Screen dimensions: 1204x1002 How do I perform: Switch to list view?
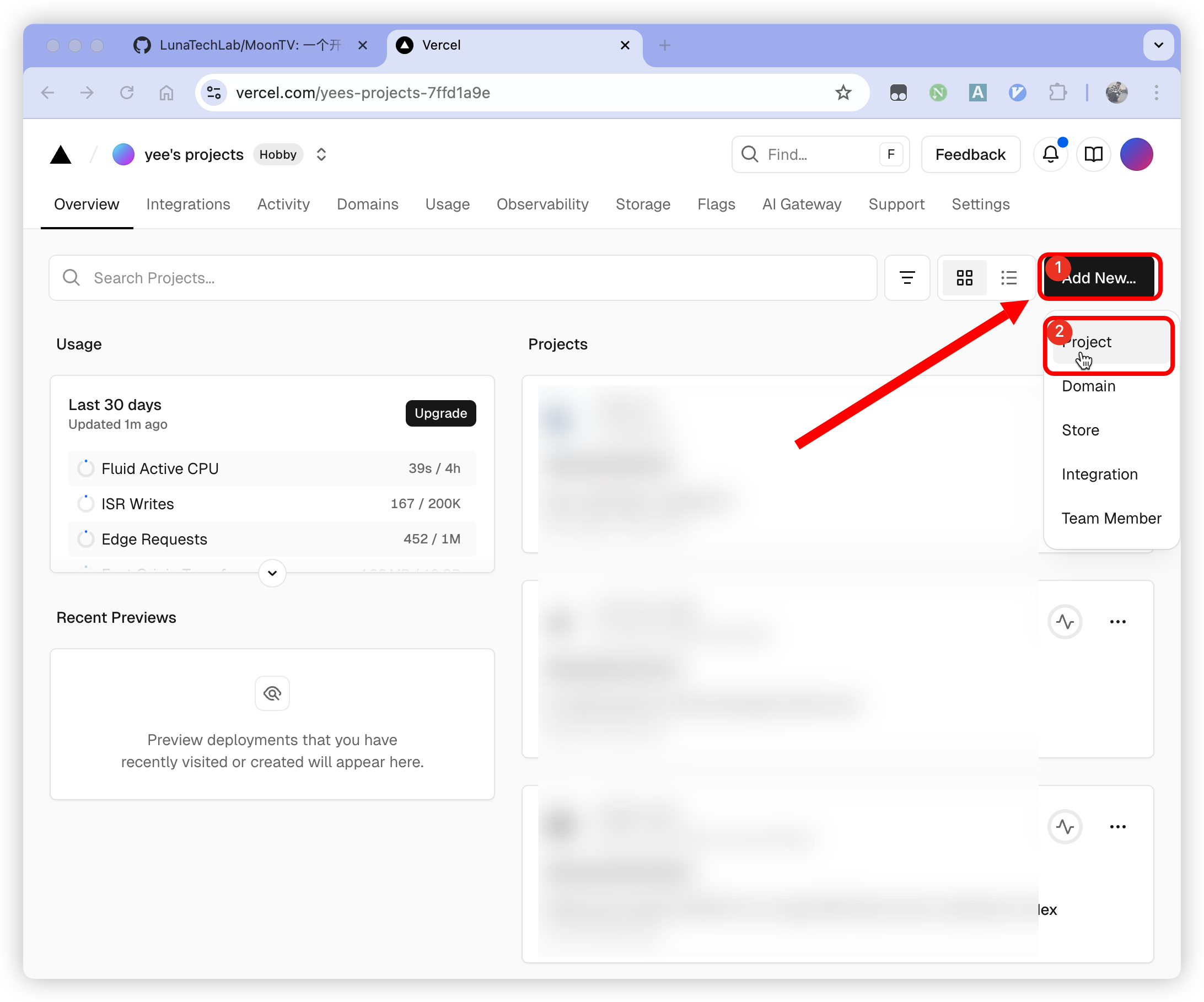click(x=1008, y=278)
